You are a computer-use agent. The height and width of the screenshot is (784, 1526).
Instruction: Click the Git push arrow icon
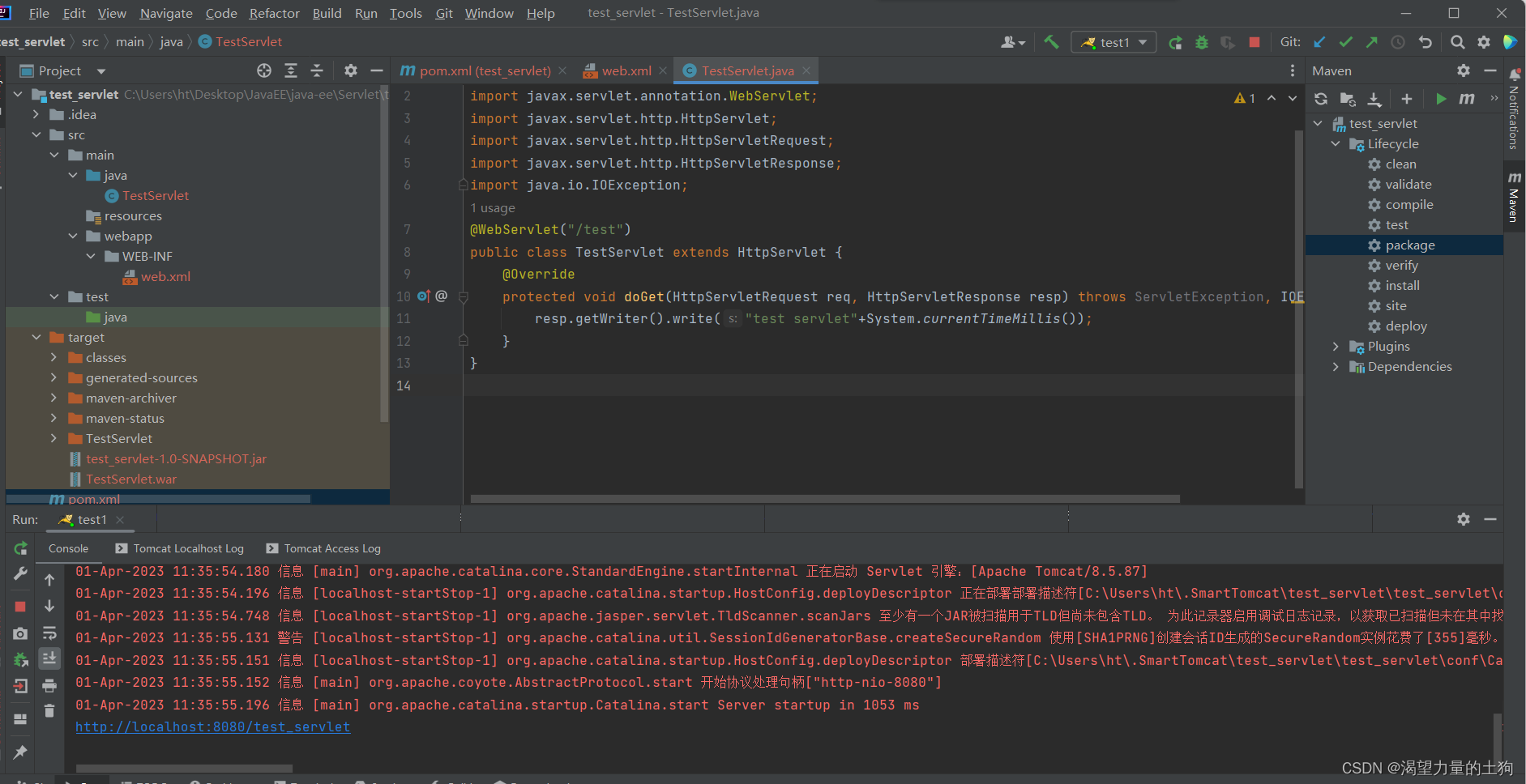1372,42
